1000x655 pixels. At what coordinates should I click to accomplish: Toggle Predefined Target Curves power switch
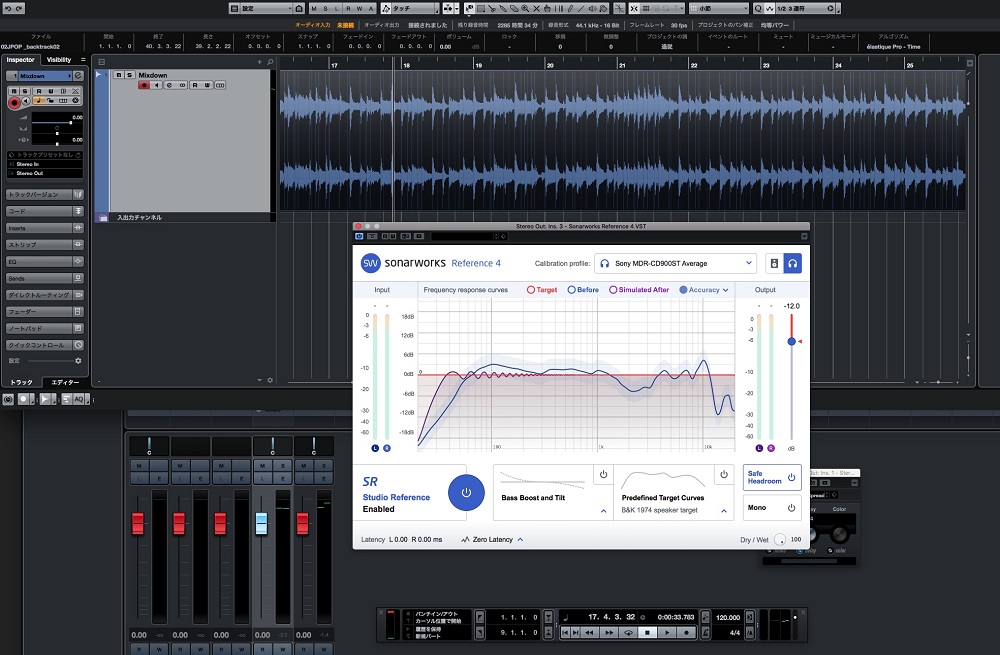pos(724,475)
